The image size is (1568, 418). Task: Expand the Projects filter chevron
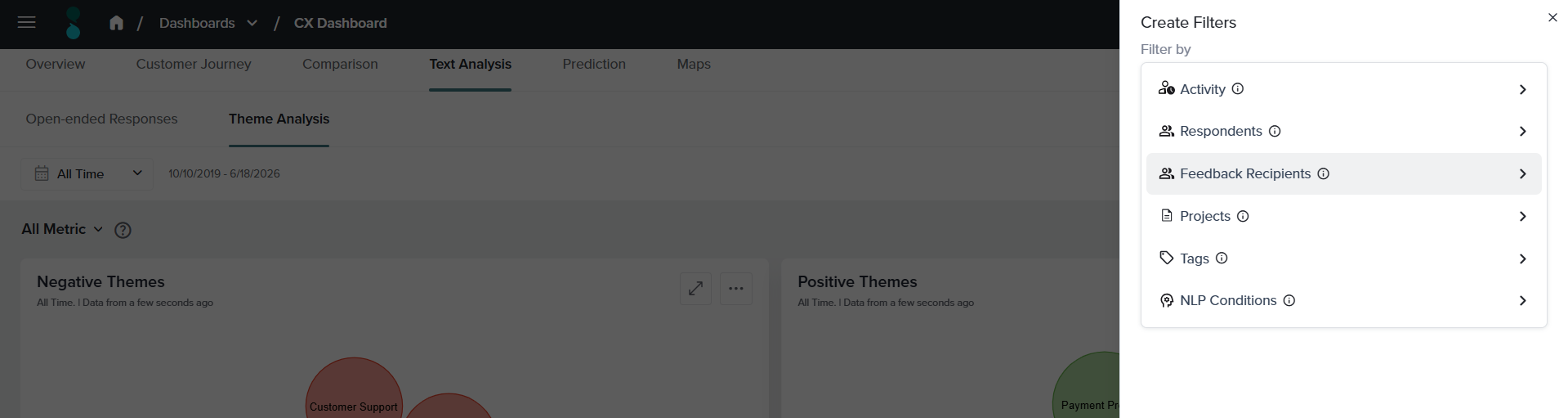pyautogui.click(x=1522, y=217)
